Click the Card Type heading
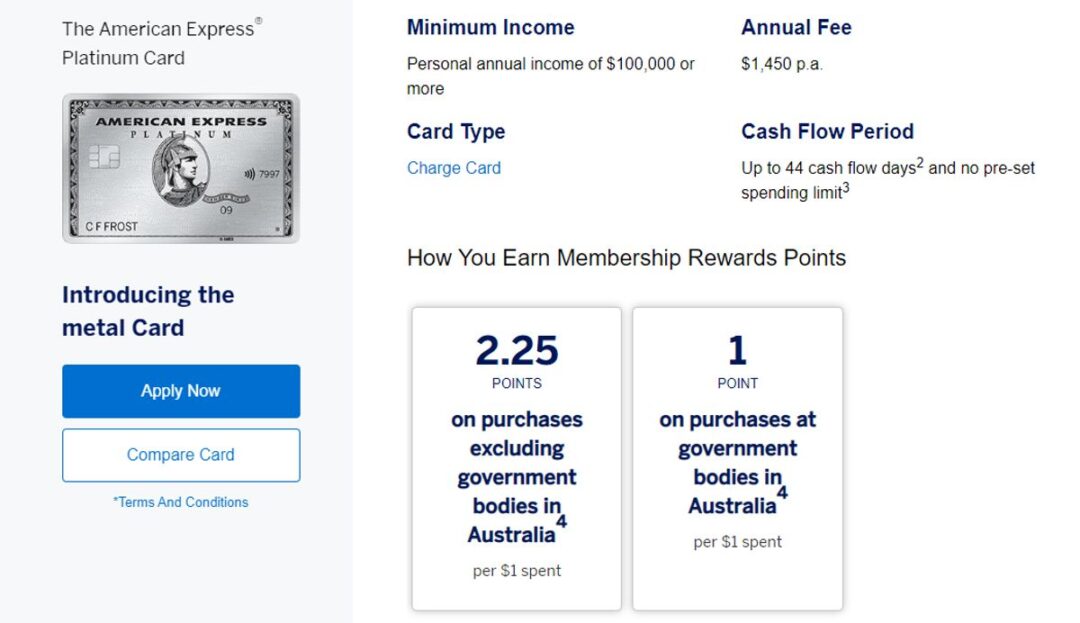Image resolution: width=1080 pixels, height=623 pixels. 456,131
